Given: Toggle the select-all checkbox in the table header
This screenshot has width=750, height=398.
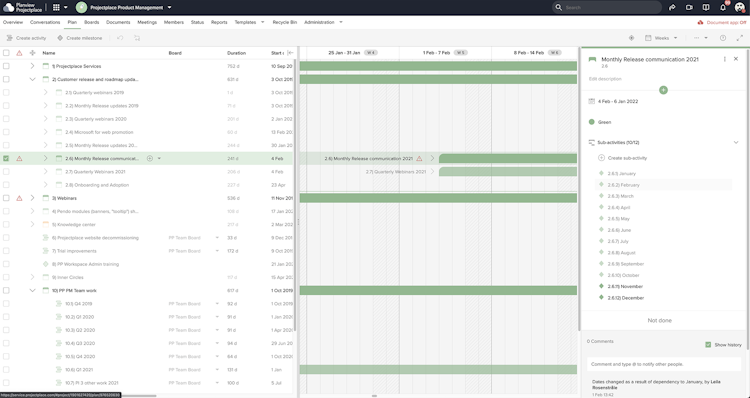Looking at the screenshot, I should 6,53.
